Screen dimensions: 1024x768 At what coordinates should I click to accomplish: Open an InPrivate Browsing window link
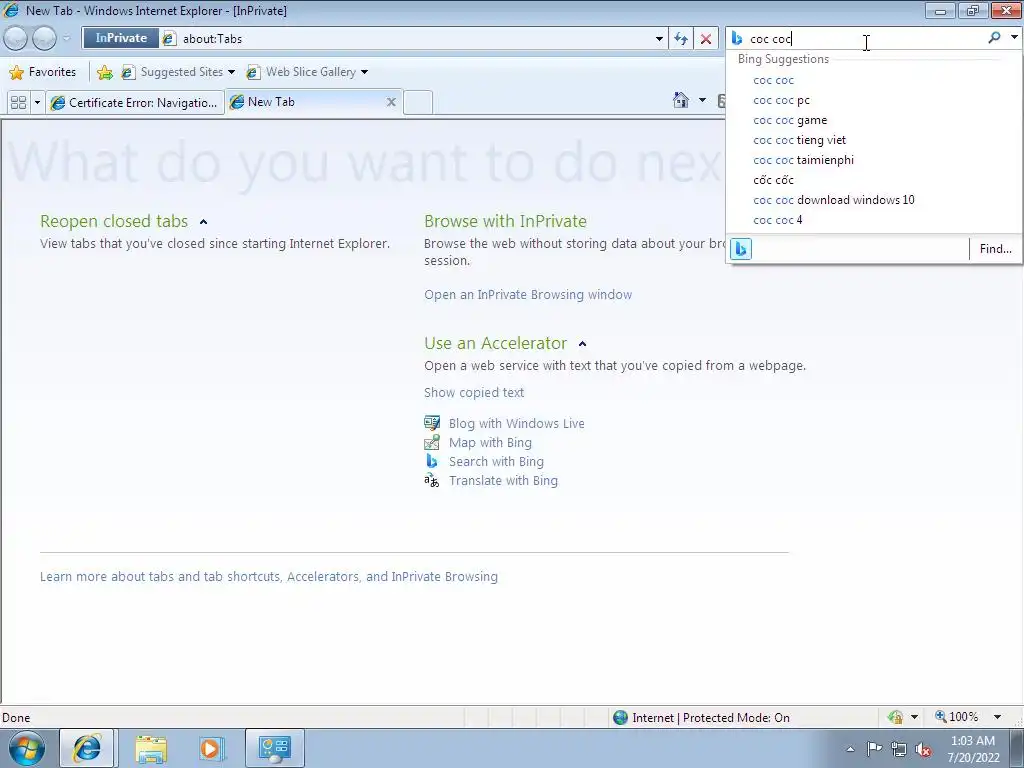pos(528,295)
